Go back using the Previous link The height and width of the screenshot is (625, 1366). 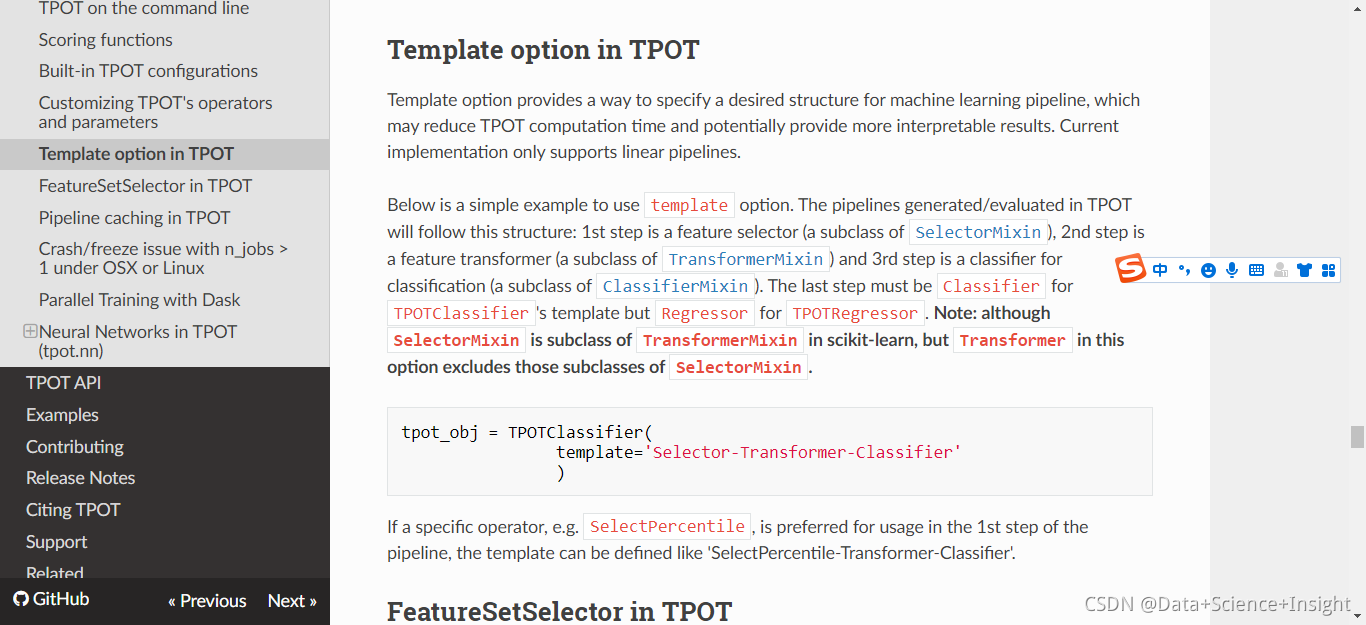click(x=207, y=600)
